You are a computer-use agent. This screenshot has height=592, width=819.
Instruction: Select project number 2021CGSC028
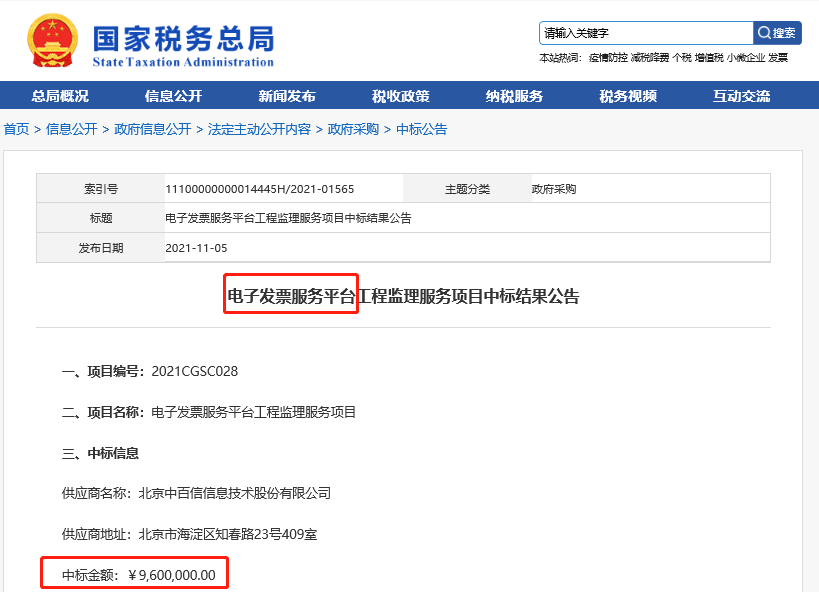tap(195, 372)
